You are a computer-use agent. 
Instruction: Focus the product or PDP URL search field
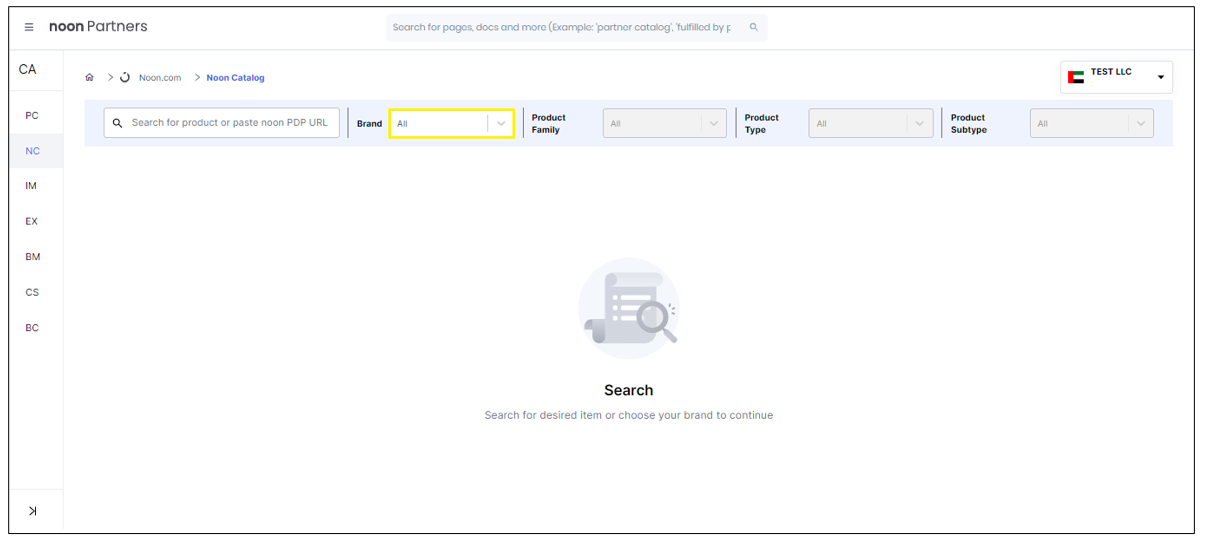point(222,123)
